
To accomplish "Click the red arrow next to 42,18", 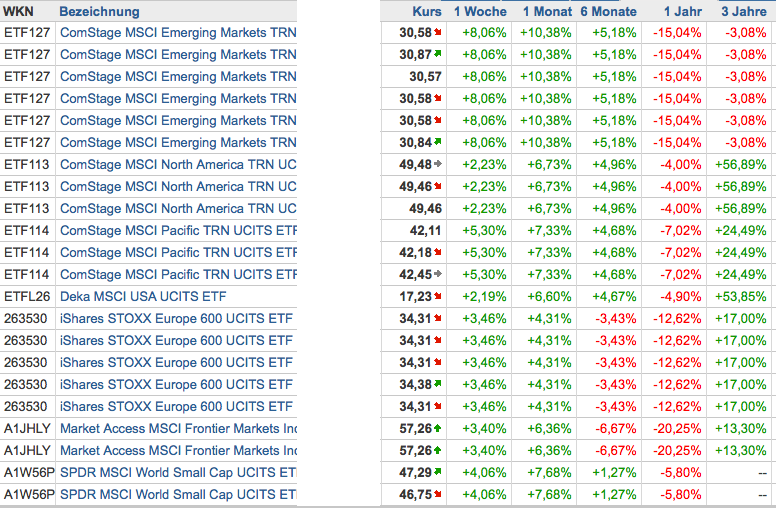I will point(438,252).
